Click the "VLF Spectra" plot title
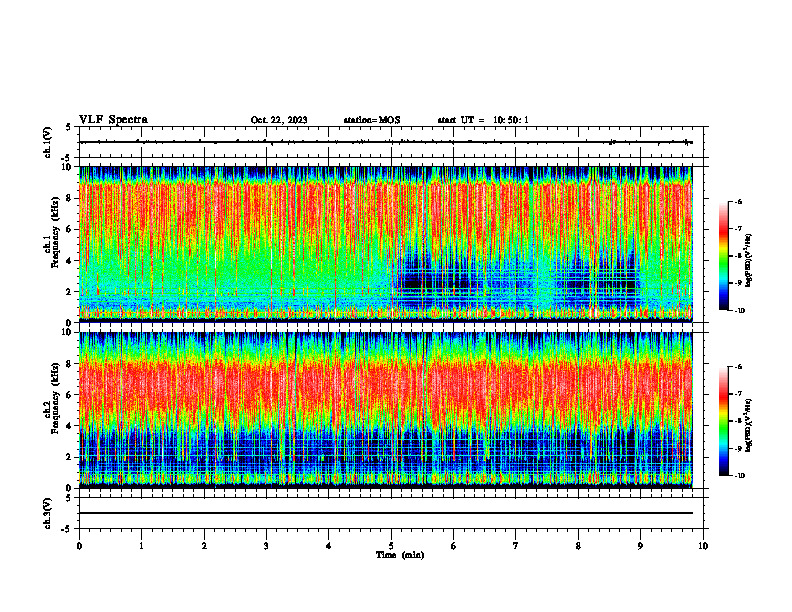792x612 pixels. click(x=113, y=120)
